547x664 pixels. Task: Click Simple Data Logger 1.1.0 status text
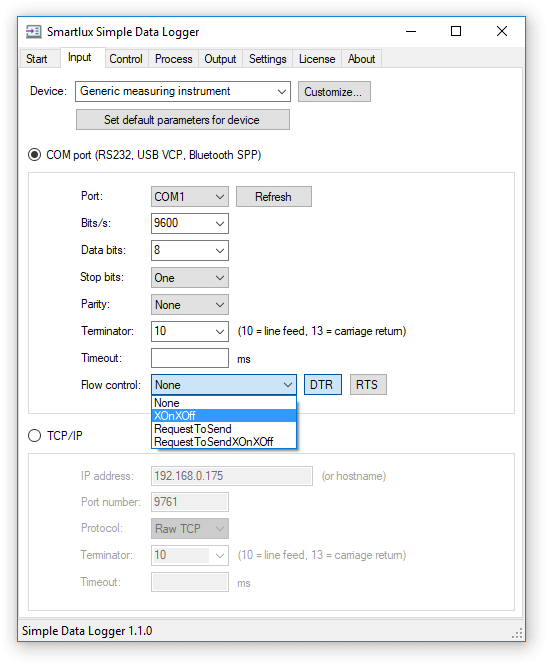pyautogui.click(x=87, y=631)
